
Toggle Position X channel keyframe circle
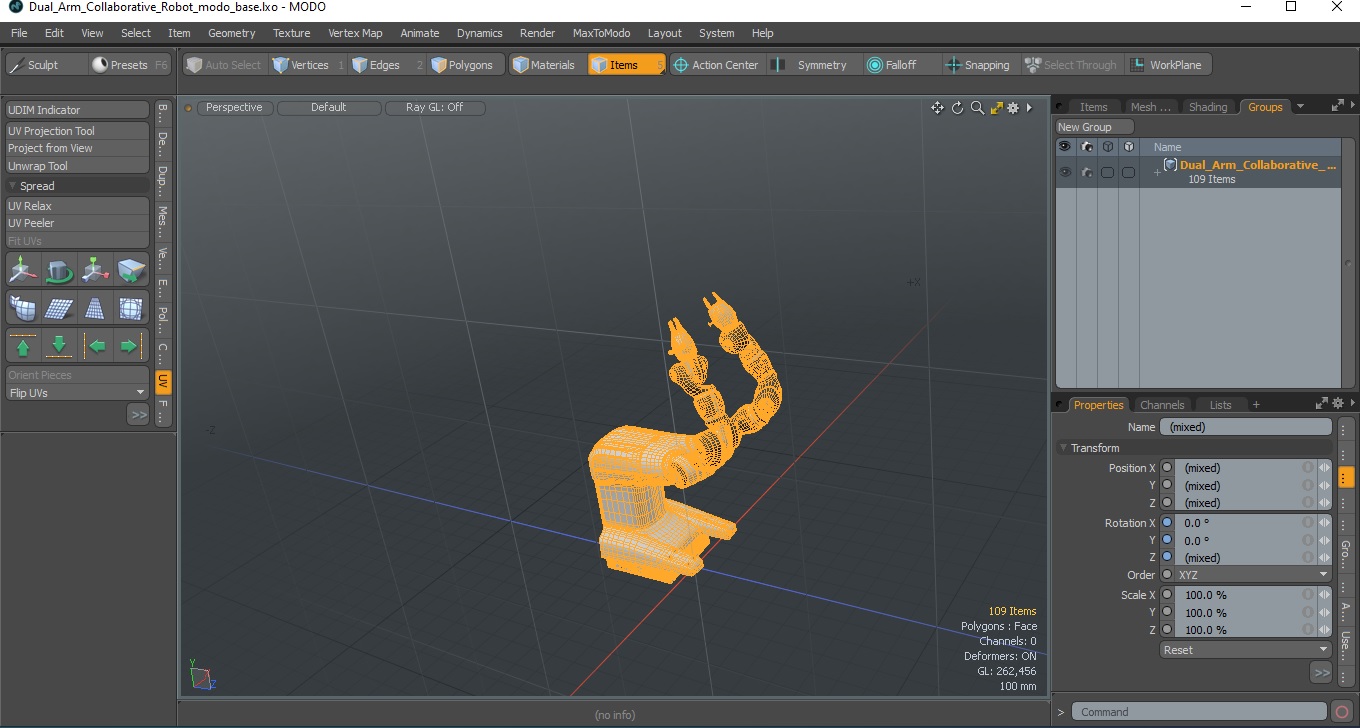pyautogui.click(x=1167, y=468)
